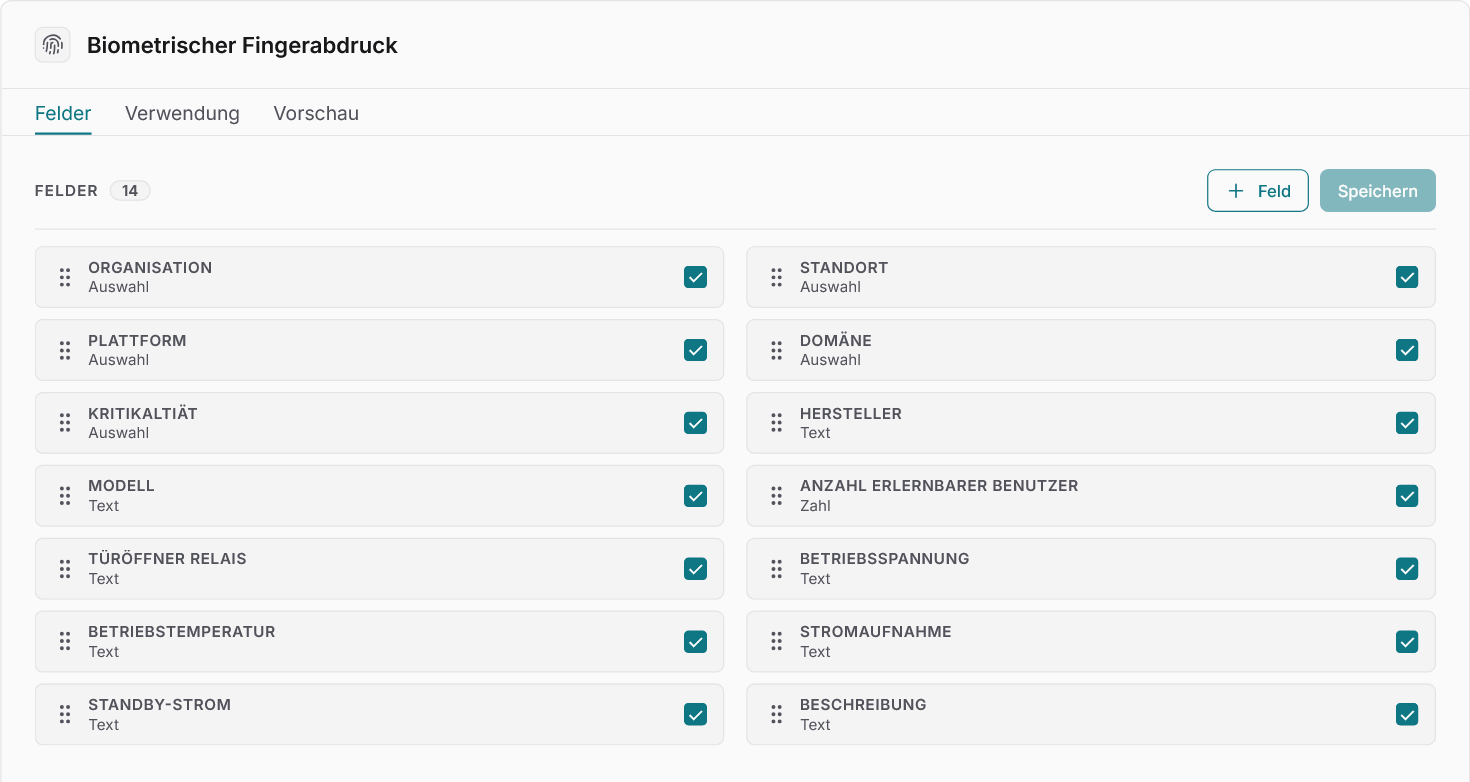Click drag handle of ANZAHL ERLERNBARER BENUTZER
The height and width of the screenshot is (782, 1470).
(776, 496)
